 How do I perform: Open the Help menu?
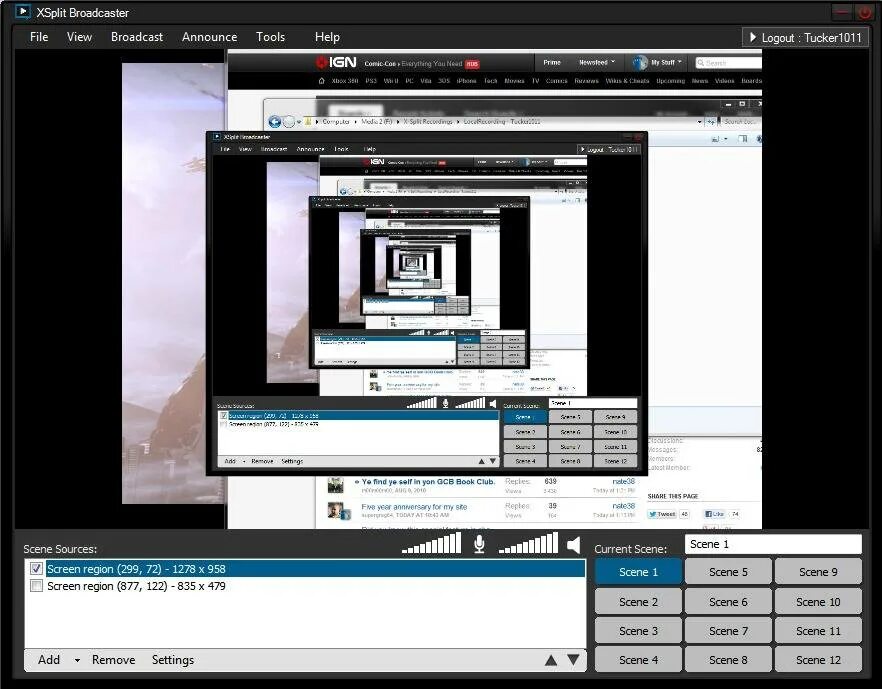(x=327, y=37)
